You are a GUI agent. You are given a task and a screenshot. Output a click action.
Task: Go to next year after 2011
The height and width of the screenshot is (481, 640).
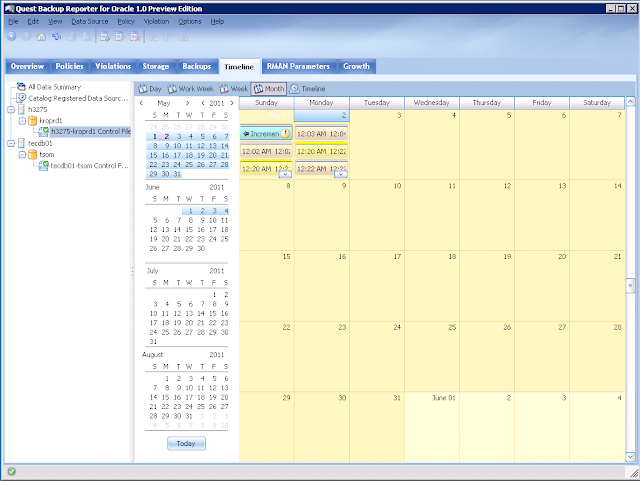pos(232,103)
